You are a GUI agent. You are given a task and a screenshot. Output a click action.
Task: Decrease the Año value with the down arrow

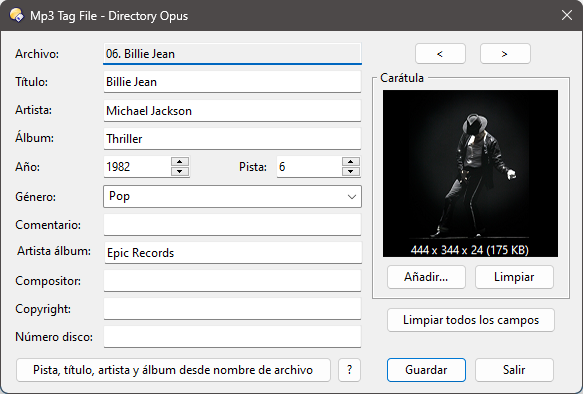pos(180,171)
